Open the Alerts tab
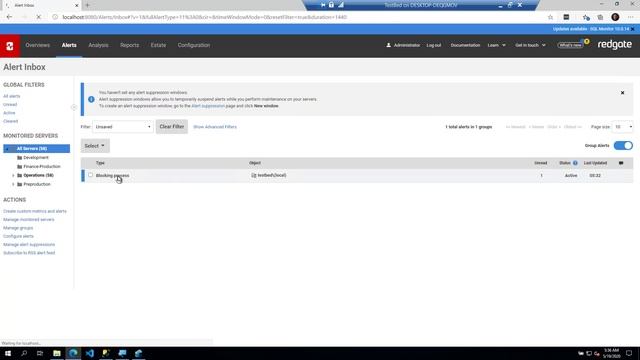This screenshot has height=360, width=640. point(69,45)
